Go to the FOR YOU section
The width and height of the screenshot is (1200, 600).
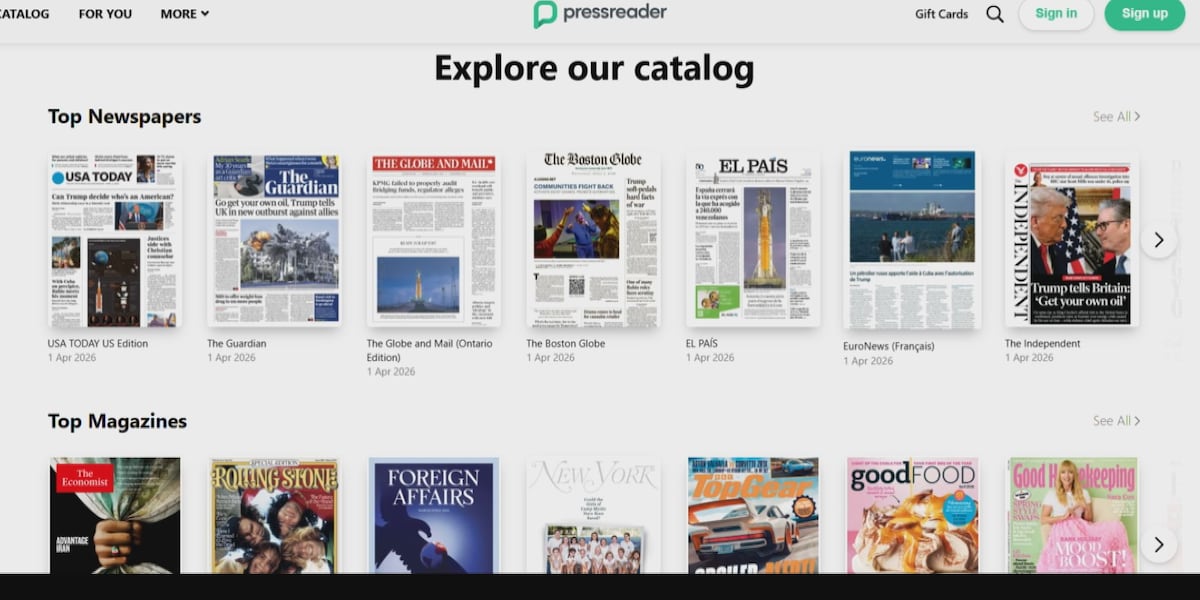(105, 14)
